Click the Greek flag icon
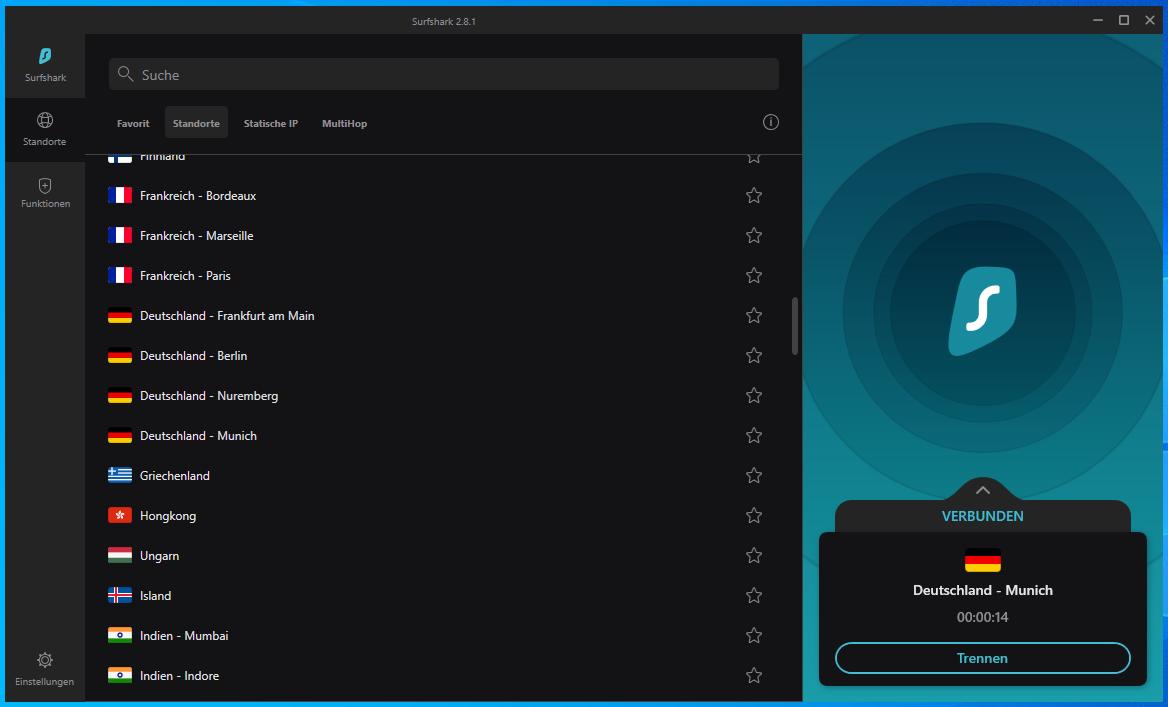The height and width of the screenshot is (707, 1168). pos(120,475)
